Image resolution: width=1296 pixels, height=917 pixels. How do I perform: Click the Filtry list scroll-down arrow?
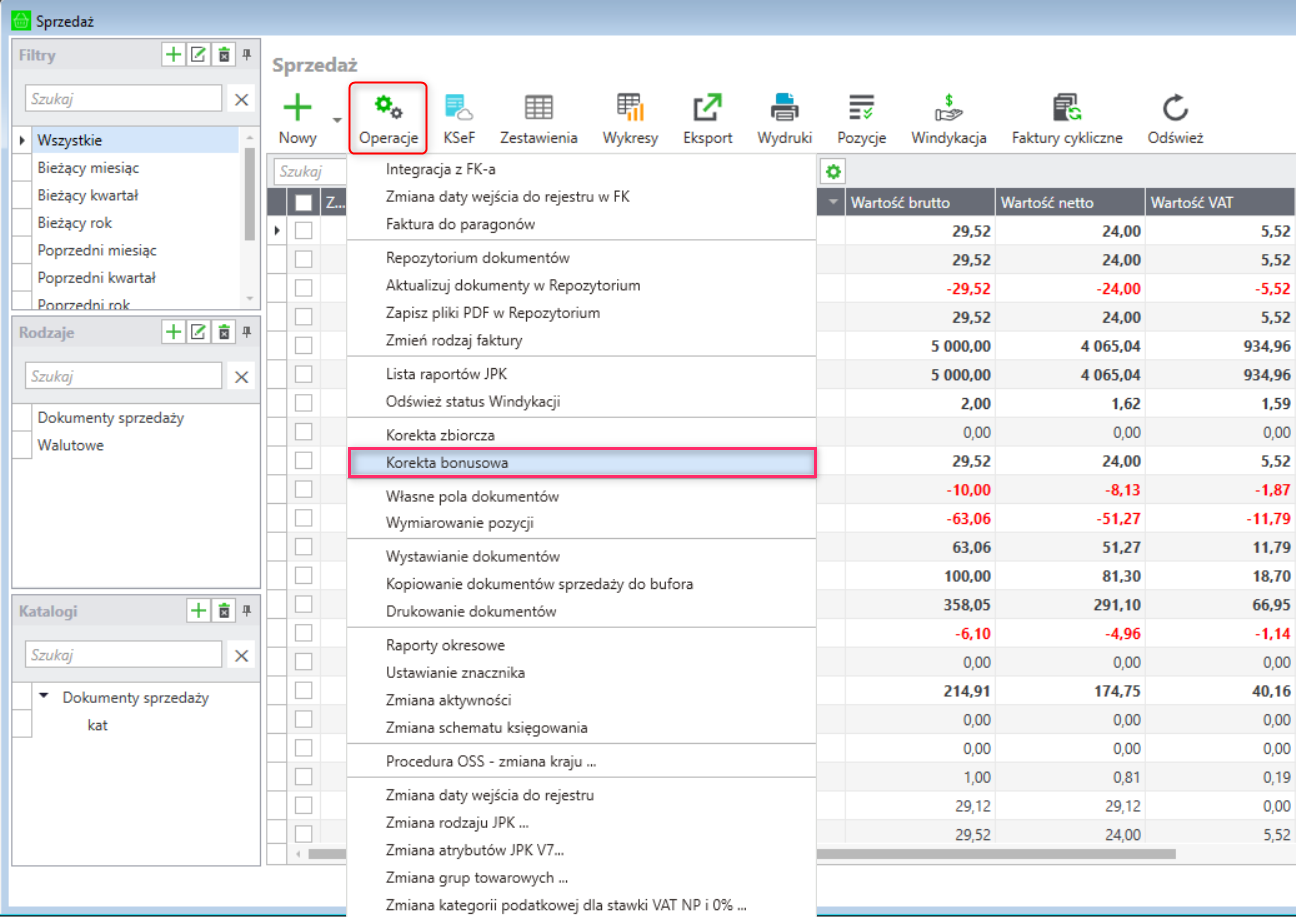click(249, 298)
